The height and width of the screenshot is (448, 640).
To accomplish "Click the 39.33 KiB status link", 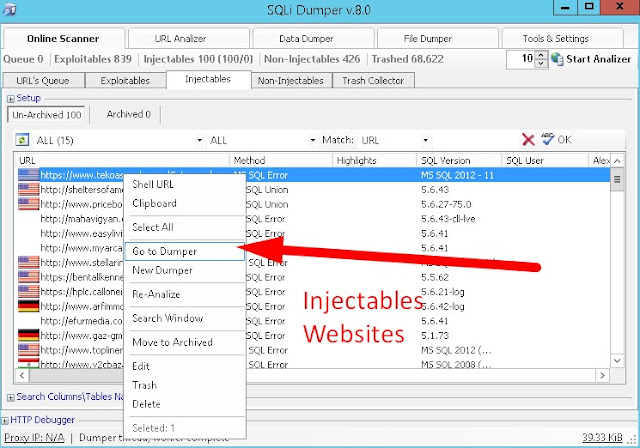I will click(x=602, y=437).
